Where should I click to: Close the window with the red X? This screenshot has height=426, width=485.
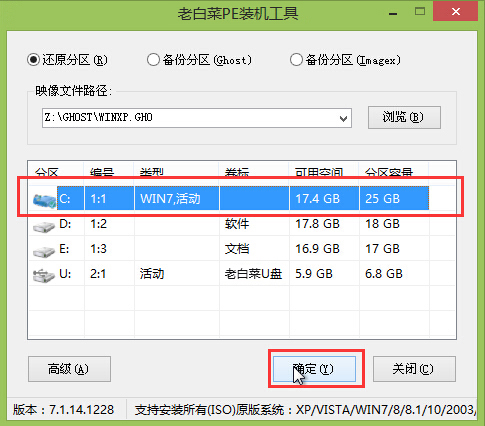(455, 12)
